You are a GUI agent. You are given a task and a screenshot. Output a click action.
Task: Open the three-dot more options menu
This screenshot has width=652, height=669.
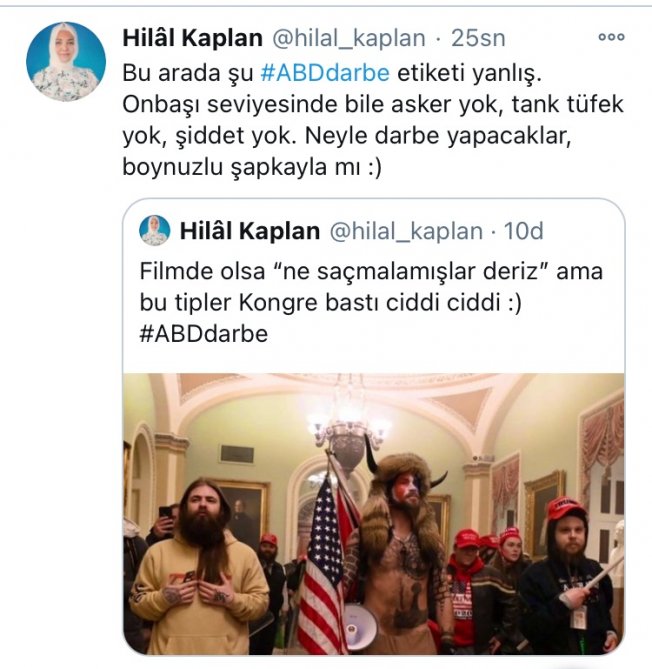pos(611,37)
